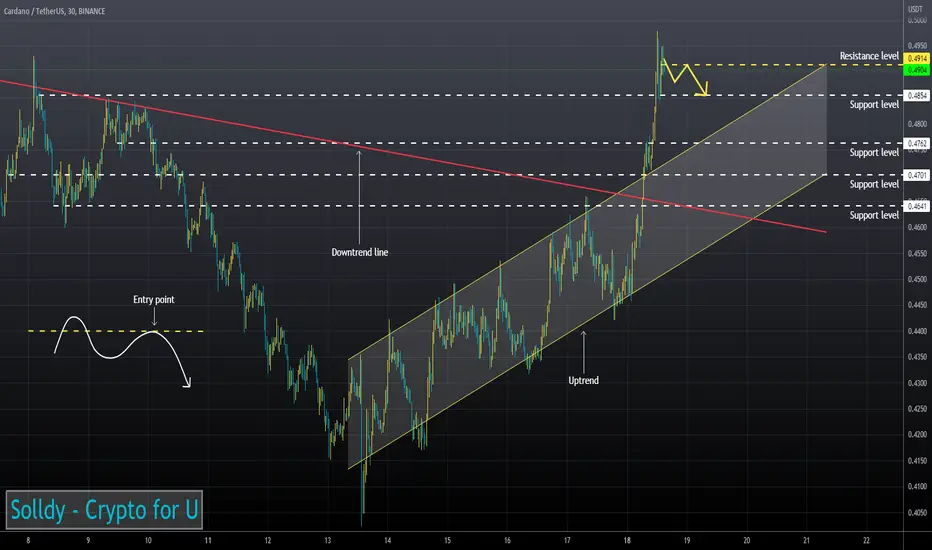
Task: Click date 8 on time axis
Action: pos(28,540)
